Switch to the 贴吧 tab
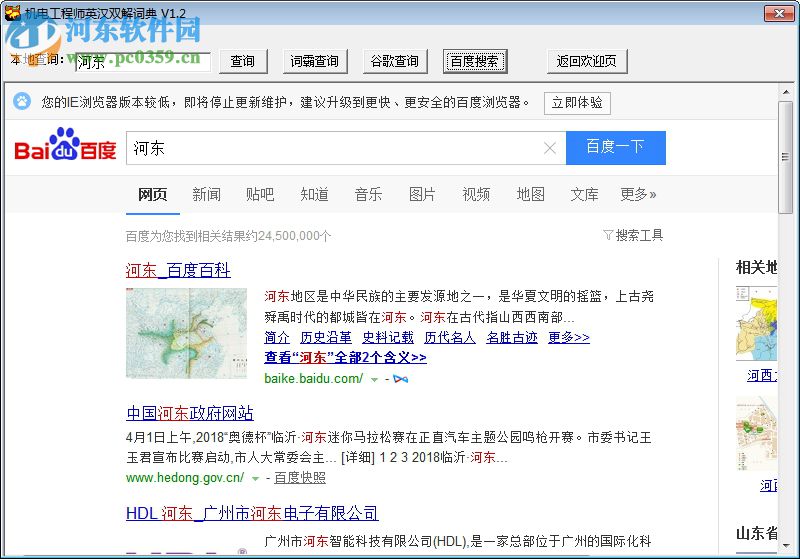 (260, 194)
